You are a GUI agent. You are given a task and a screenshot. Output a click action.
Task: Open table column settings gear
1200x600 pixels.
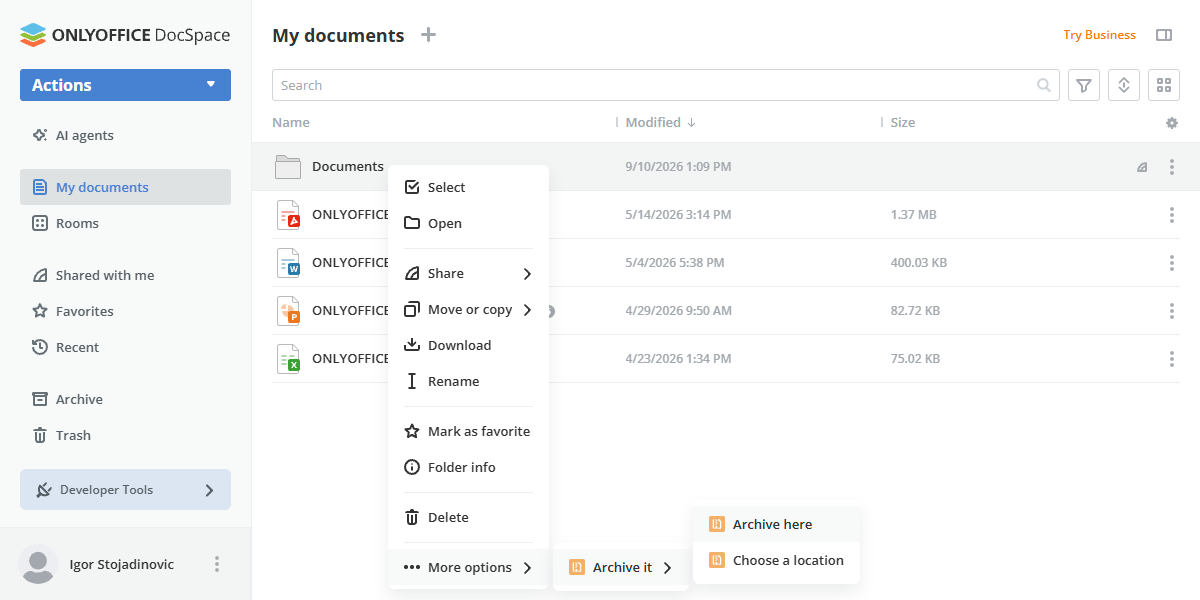[1172, 123]
